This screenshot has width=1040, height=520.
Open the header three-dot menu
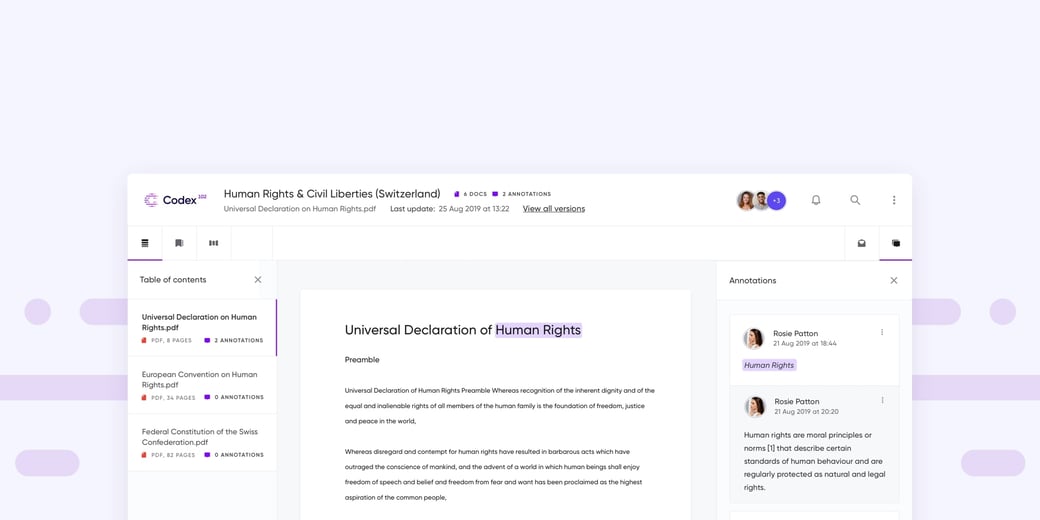[894, 200]
